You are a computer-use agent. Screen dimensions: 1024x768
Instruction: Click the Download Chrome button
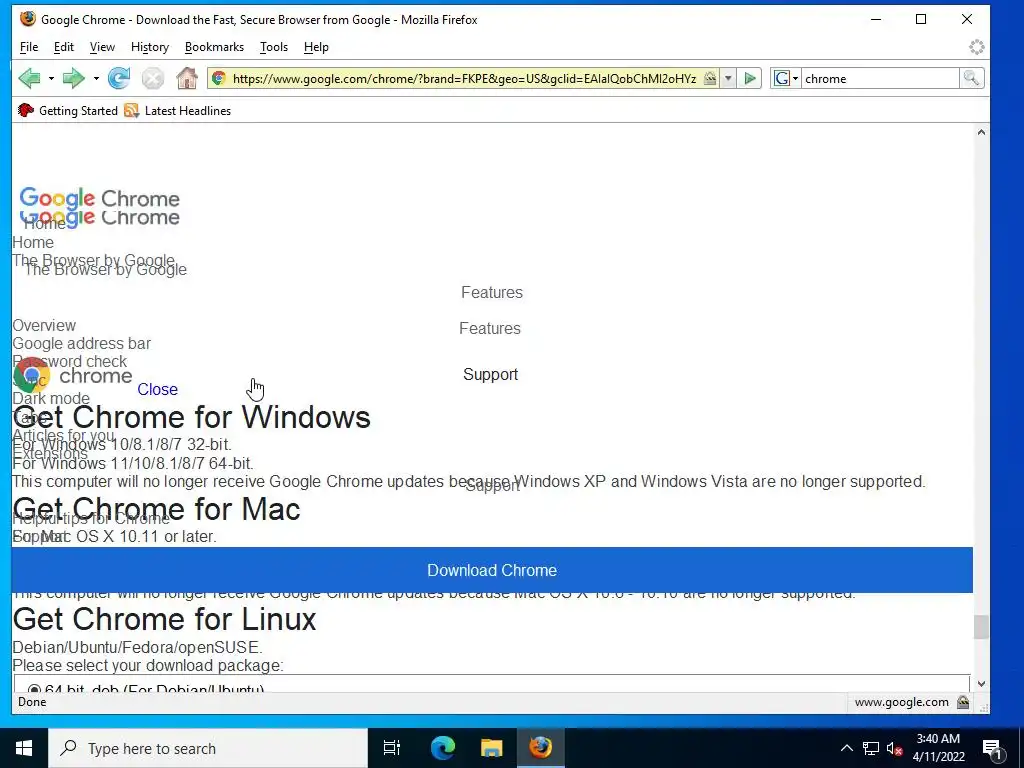(492, 570)
